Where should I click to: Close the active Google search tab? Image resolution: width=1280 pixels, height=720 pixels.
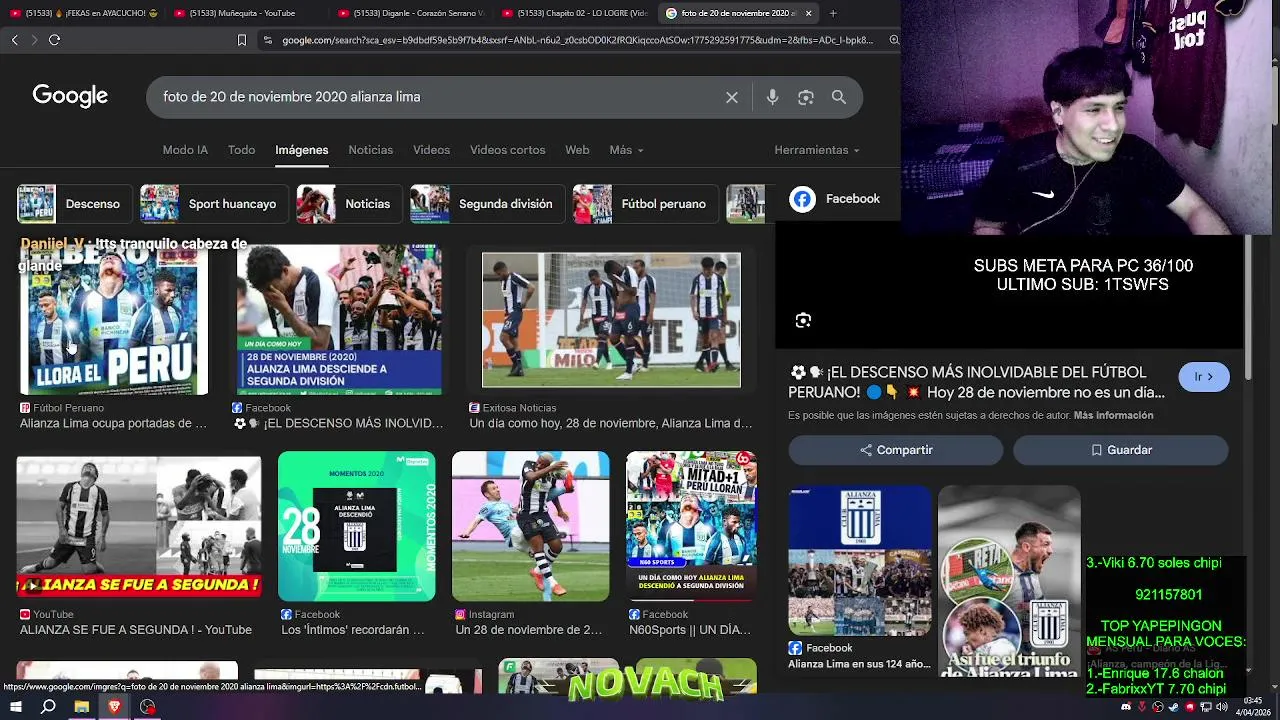808,13
